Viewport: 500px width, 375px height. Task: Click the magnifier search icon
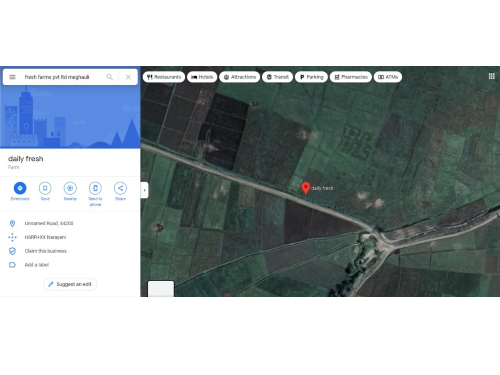[110, 77]
